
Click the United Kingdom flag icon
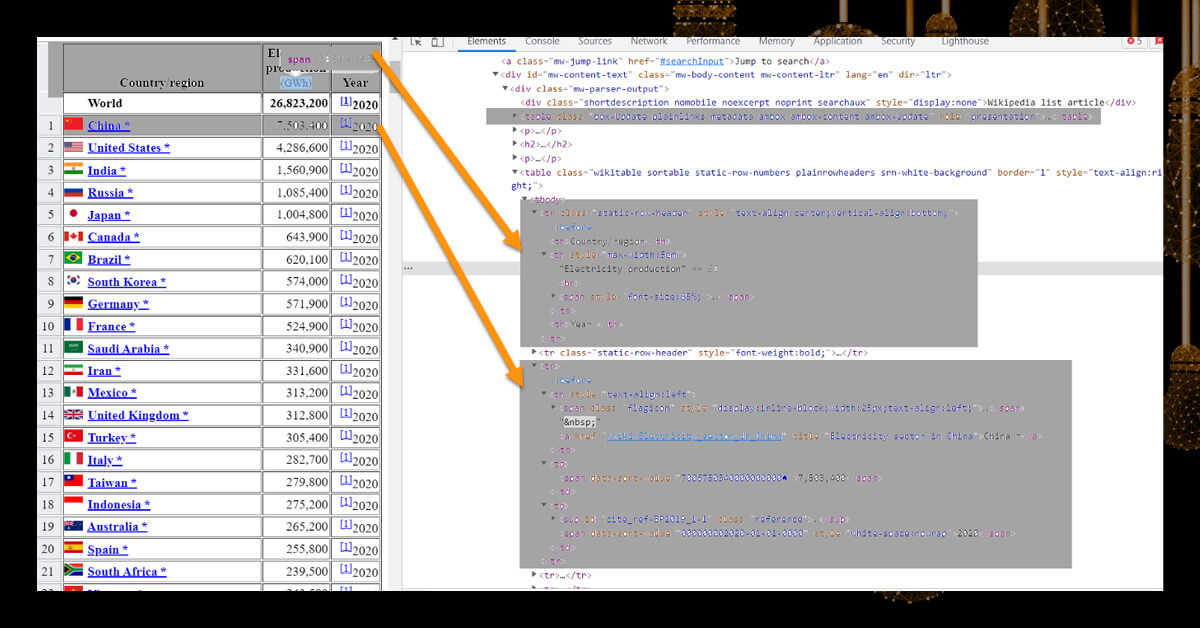click(x=73, y=415)
